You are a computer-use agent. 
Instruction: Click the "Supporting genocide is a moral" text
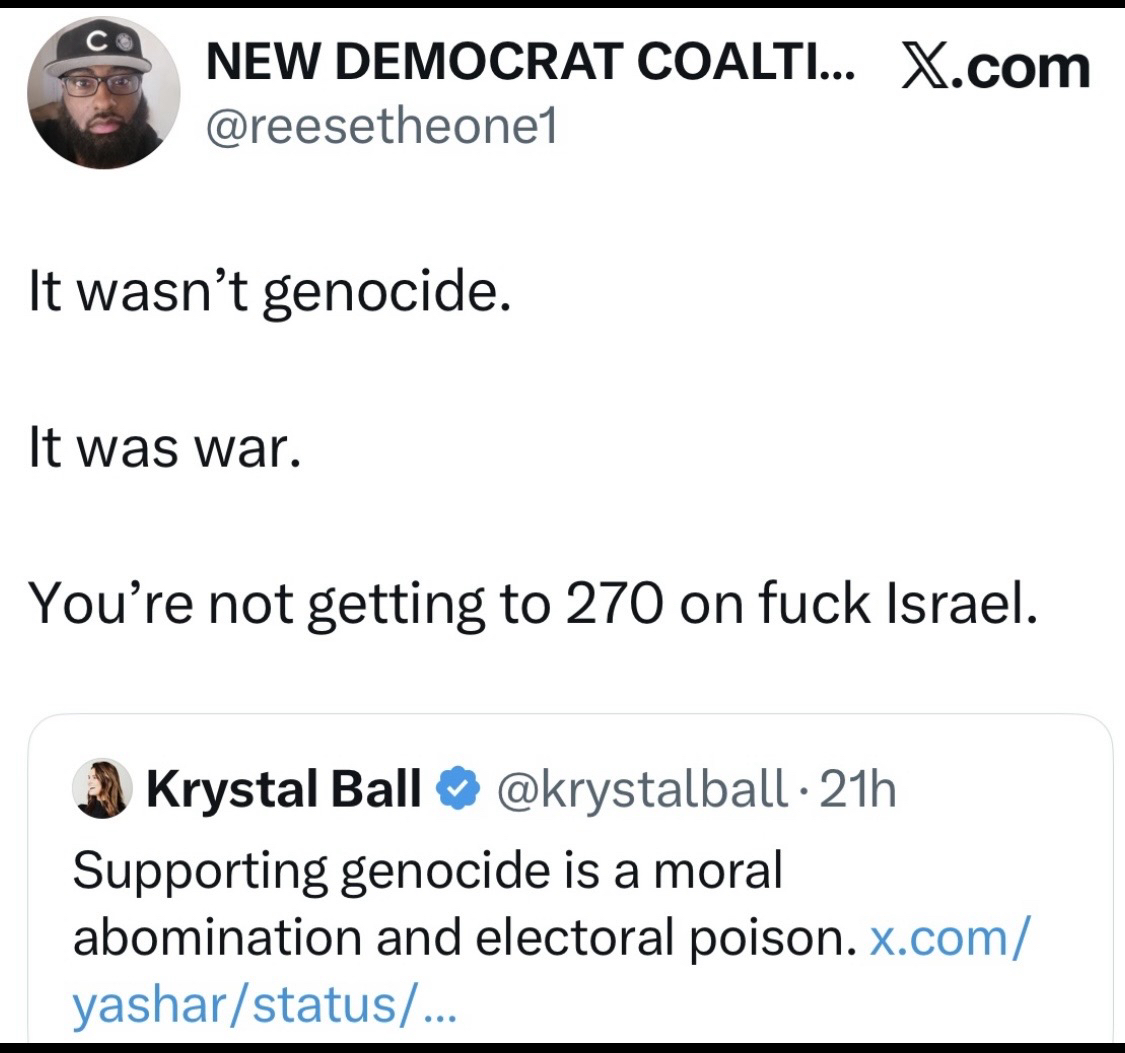coord(427,871)
